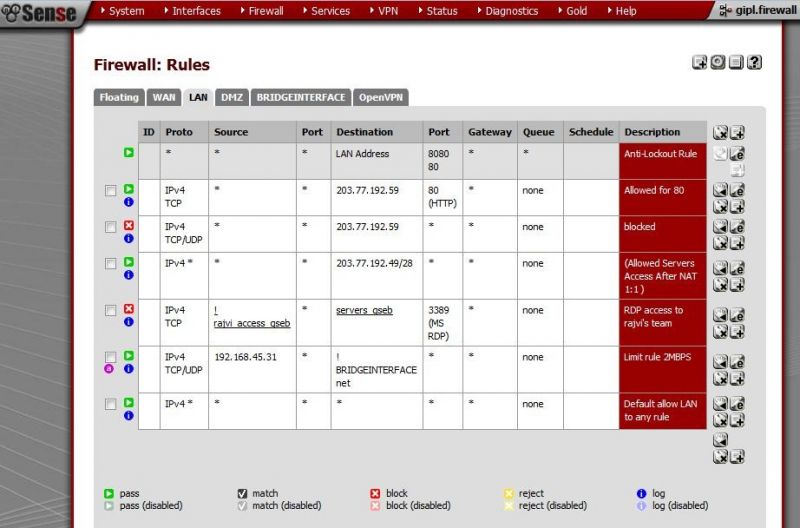Open the rajvi_access_gseb alias link

point(252,323)
